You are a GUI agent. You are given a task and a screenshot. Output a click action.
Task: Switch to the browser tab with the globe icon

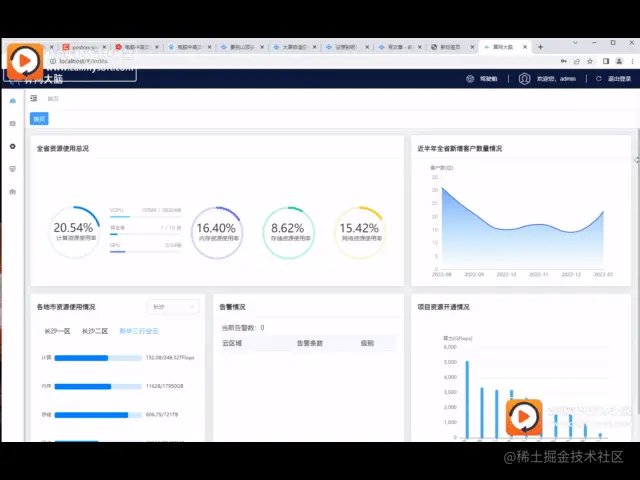(x=453, y=47)
